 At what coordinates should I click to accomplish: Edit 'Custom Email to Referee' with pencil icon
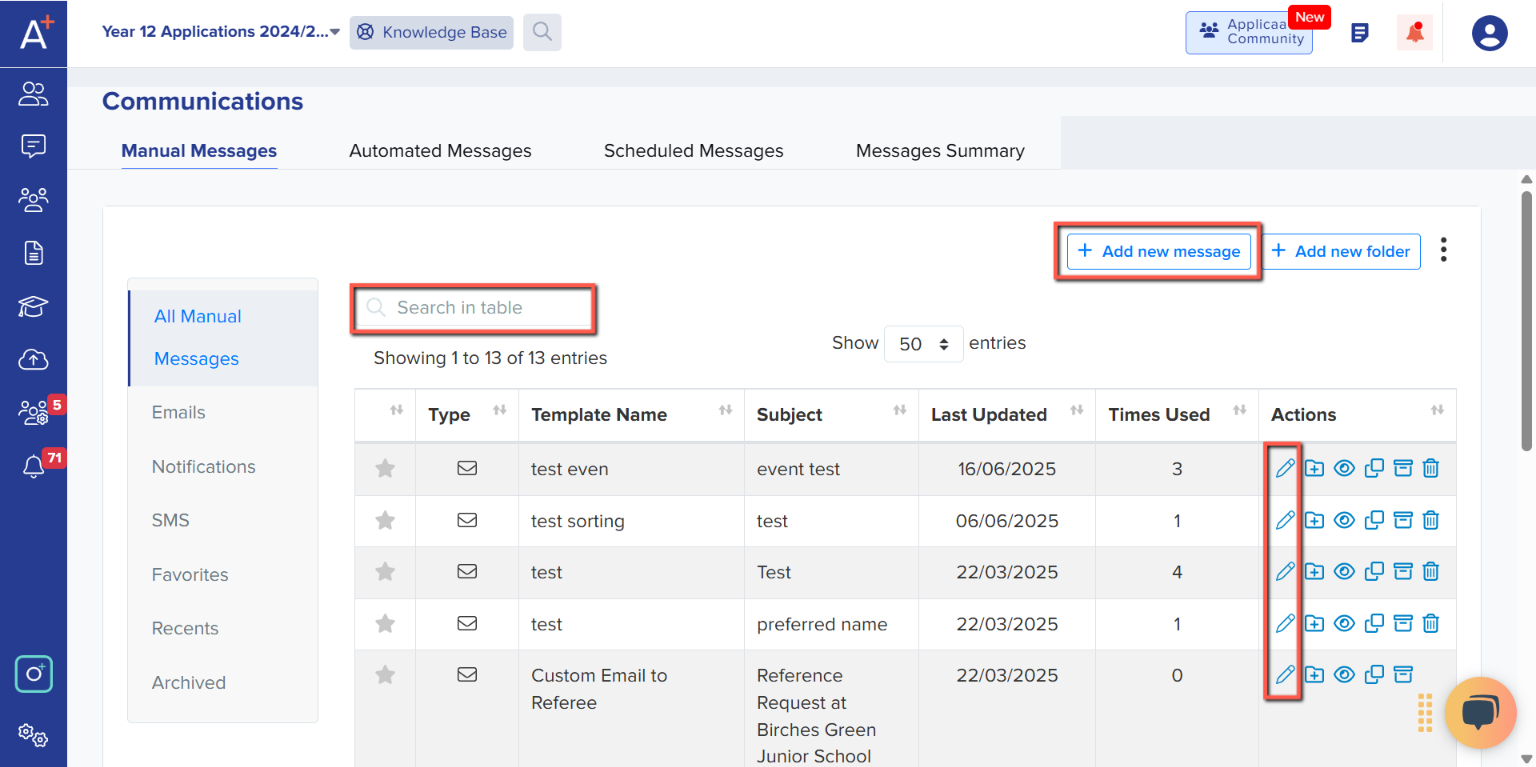point(1285,675)
